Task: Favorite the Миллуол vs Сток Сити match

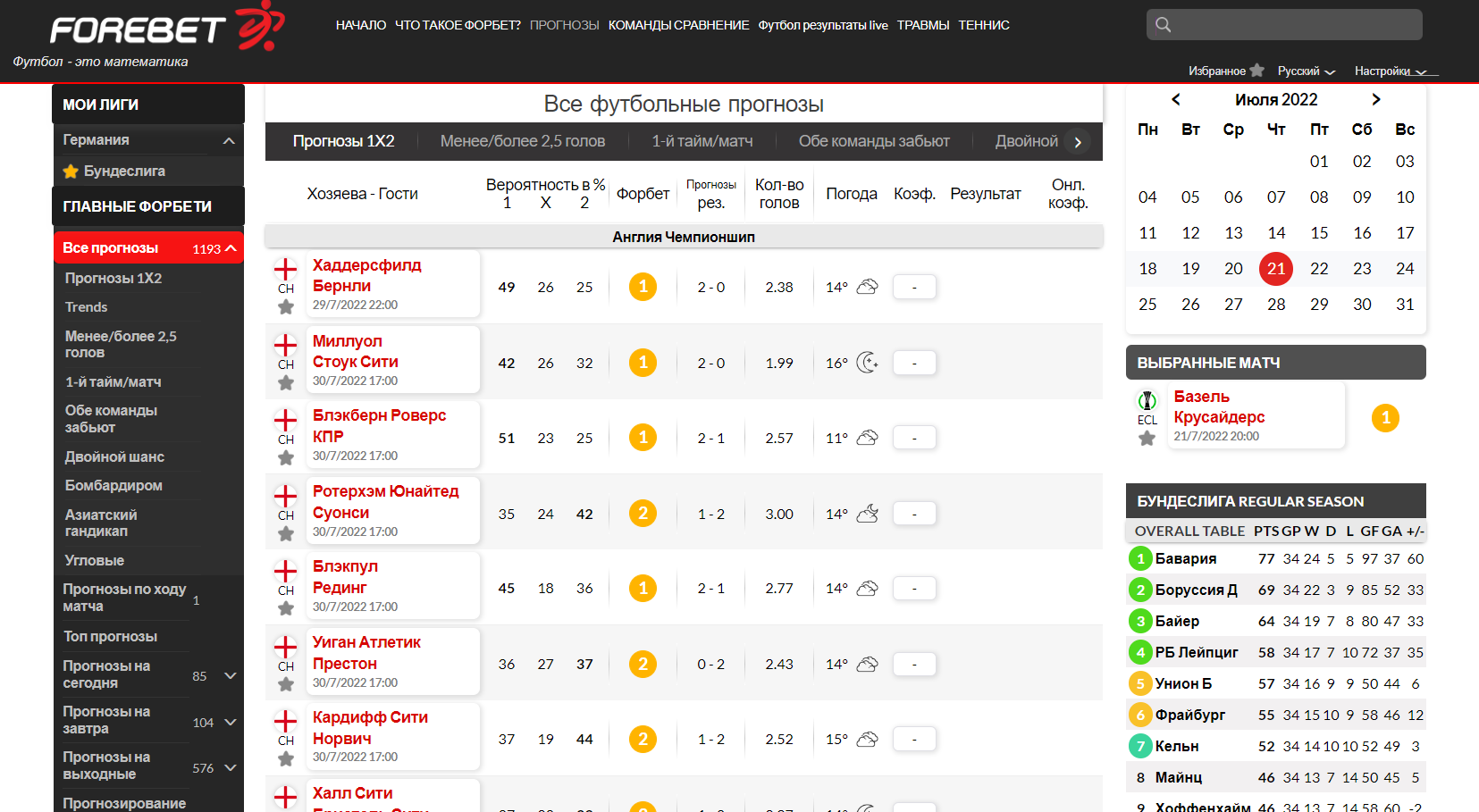Action: point(286,383)
